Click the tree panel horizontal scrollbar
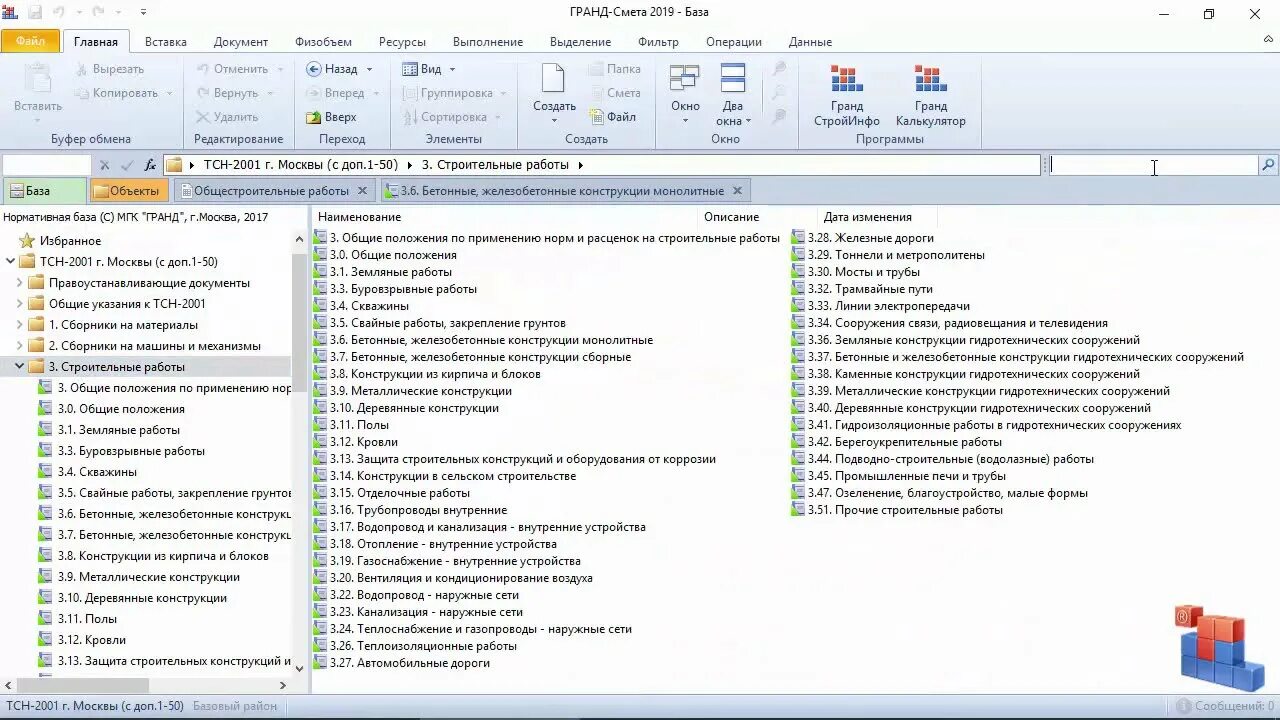Viewport: 1280px width, 720px height. (84, 685)
